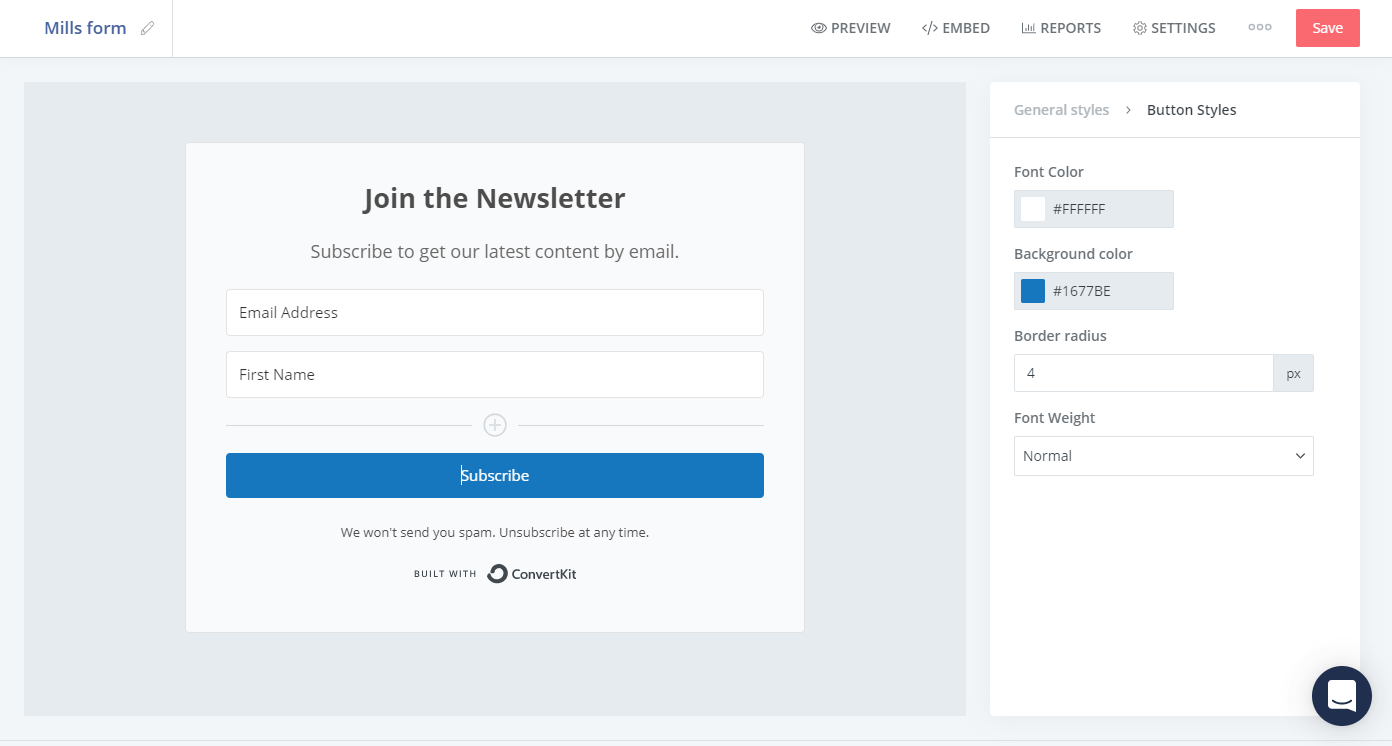The image size is (1392, 746).
Task: Click the pencil icon beside Mills form
Action: (x=148, y=28)
